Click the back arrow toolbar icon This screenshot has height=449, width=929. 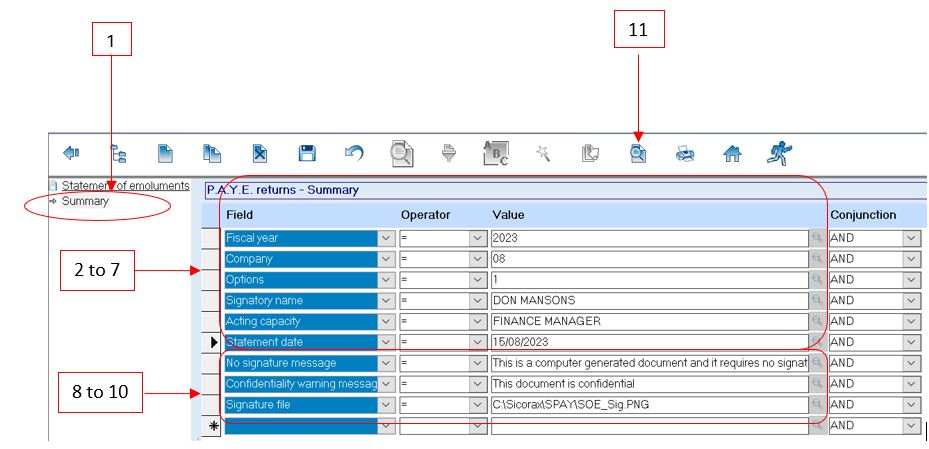click(x=71, y=153)
